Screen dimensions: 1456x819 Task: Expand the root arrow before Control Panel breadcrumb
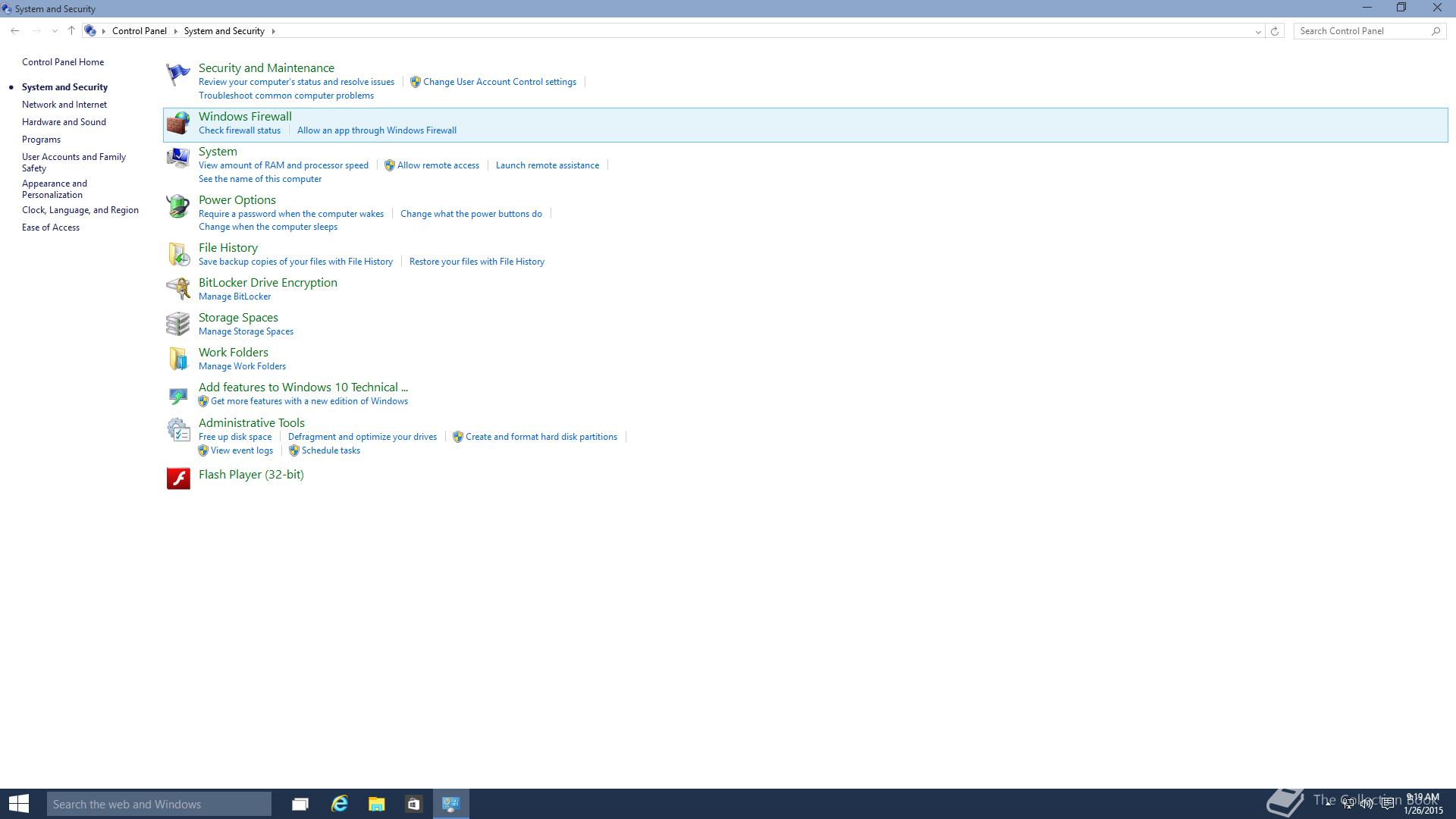click(x=104, y=31)
